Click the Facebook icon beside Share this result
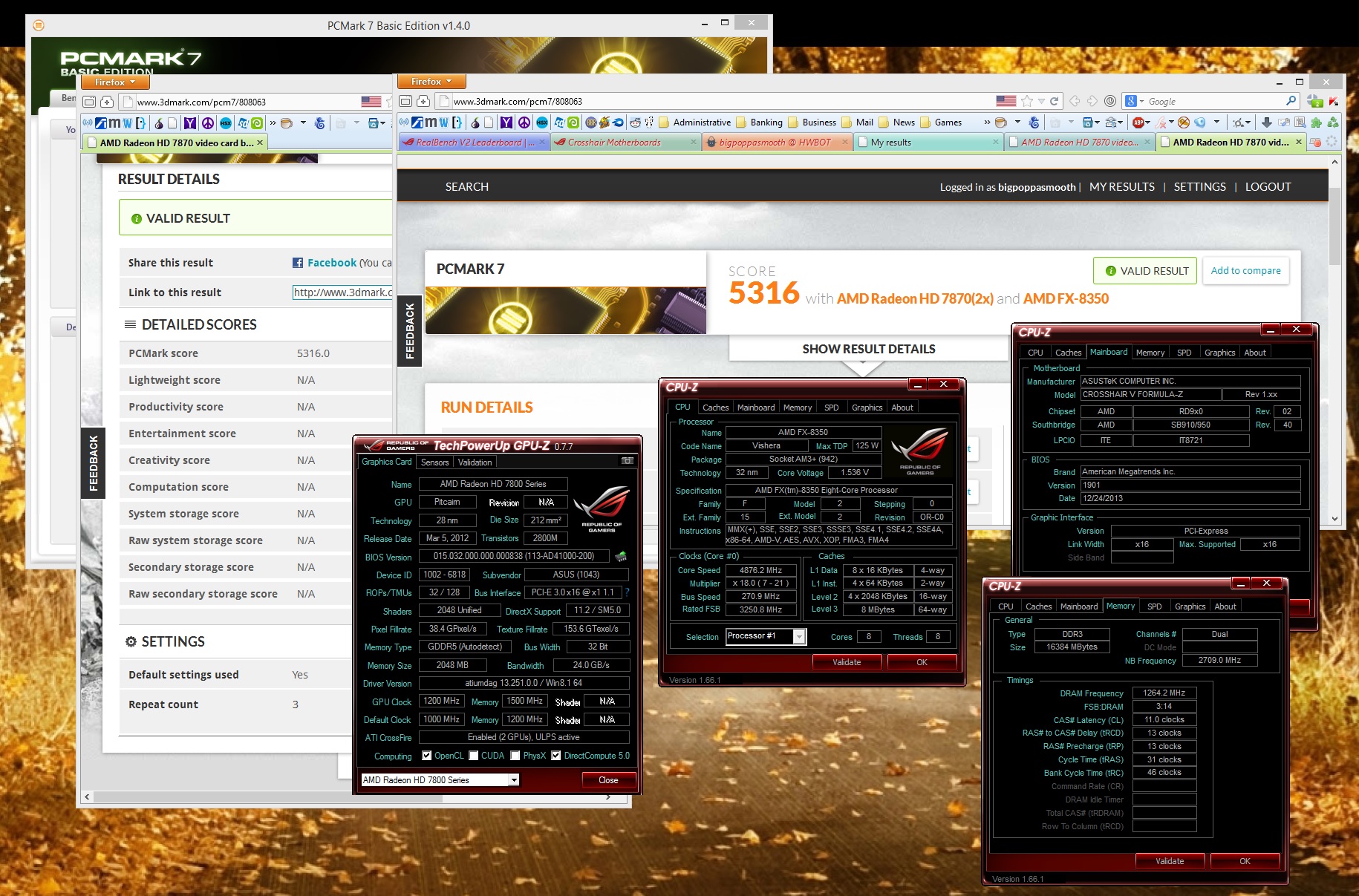 pyautogui.click(x=298, y=263)
